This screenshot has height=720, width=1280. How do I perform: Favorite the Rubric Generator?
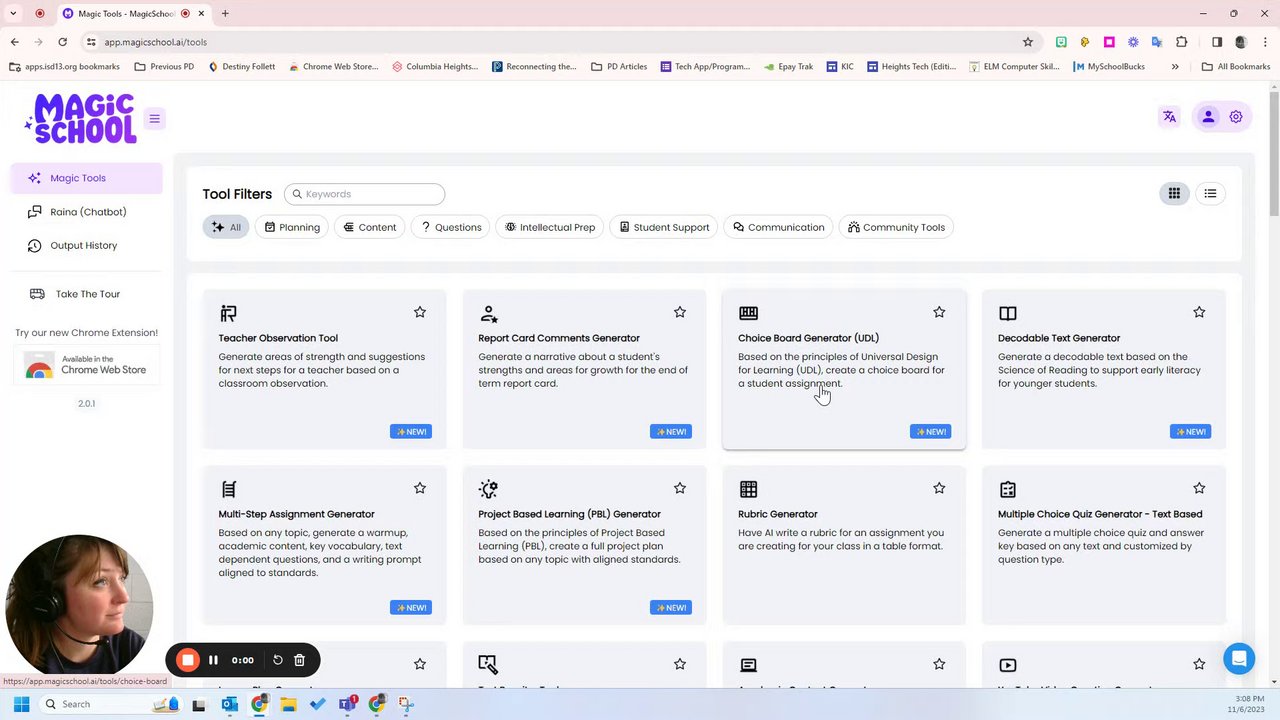pyautogui.click(x=939, y=488)
